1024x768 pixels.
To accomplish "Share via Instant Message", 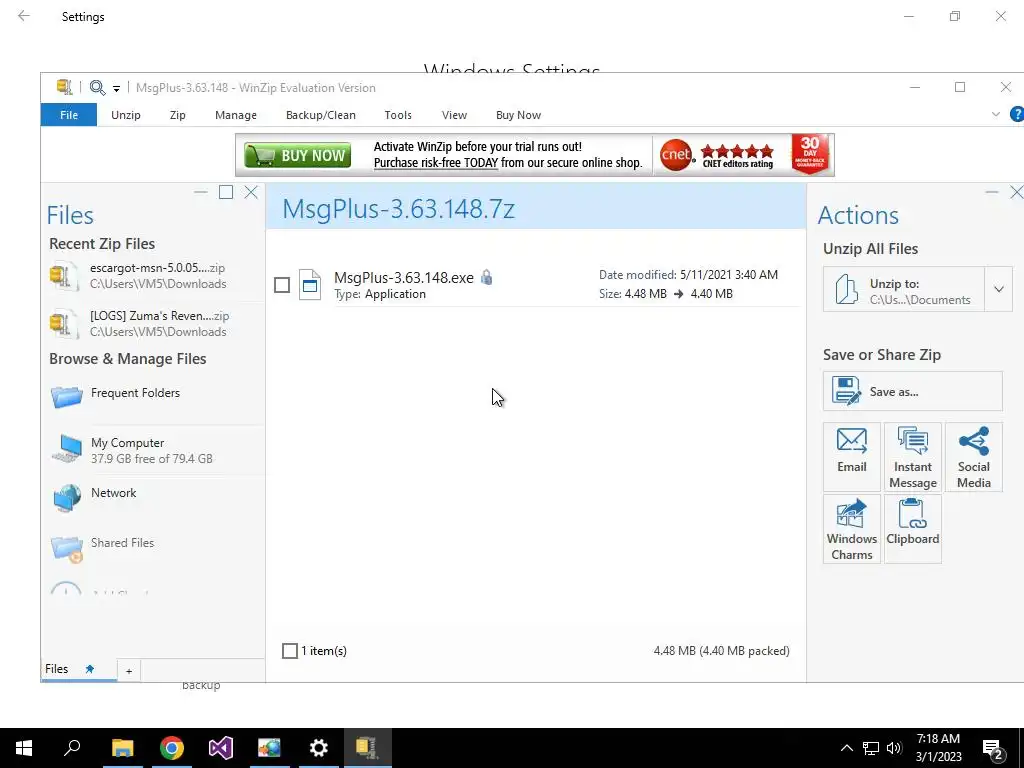I will [912, 456].
